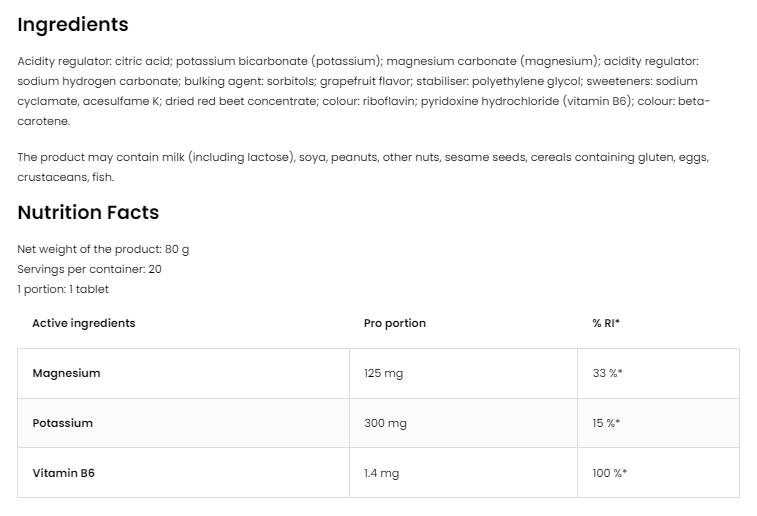The image size is (757, 516).
Task: Click the 33 %* reference intake value
Action: click(607, 373)
